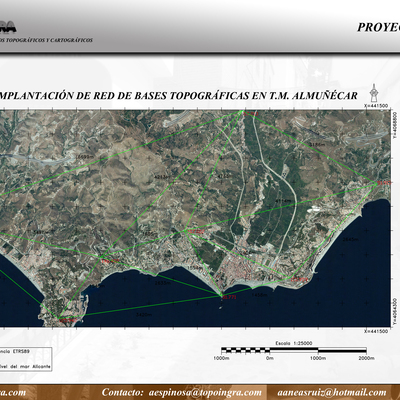The image size is (400, 400).
Task: Click the '4114m' distance label on the map
Action: point(283,201)
